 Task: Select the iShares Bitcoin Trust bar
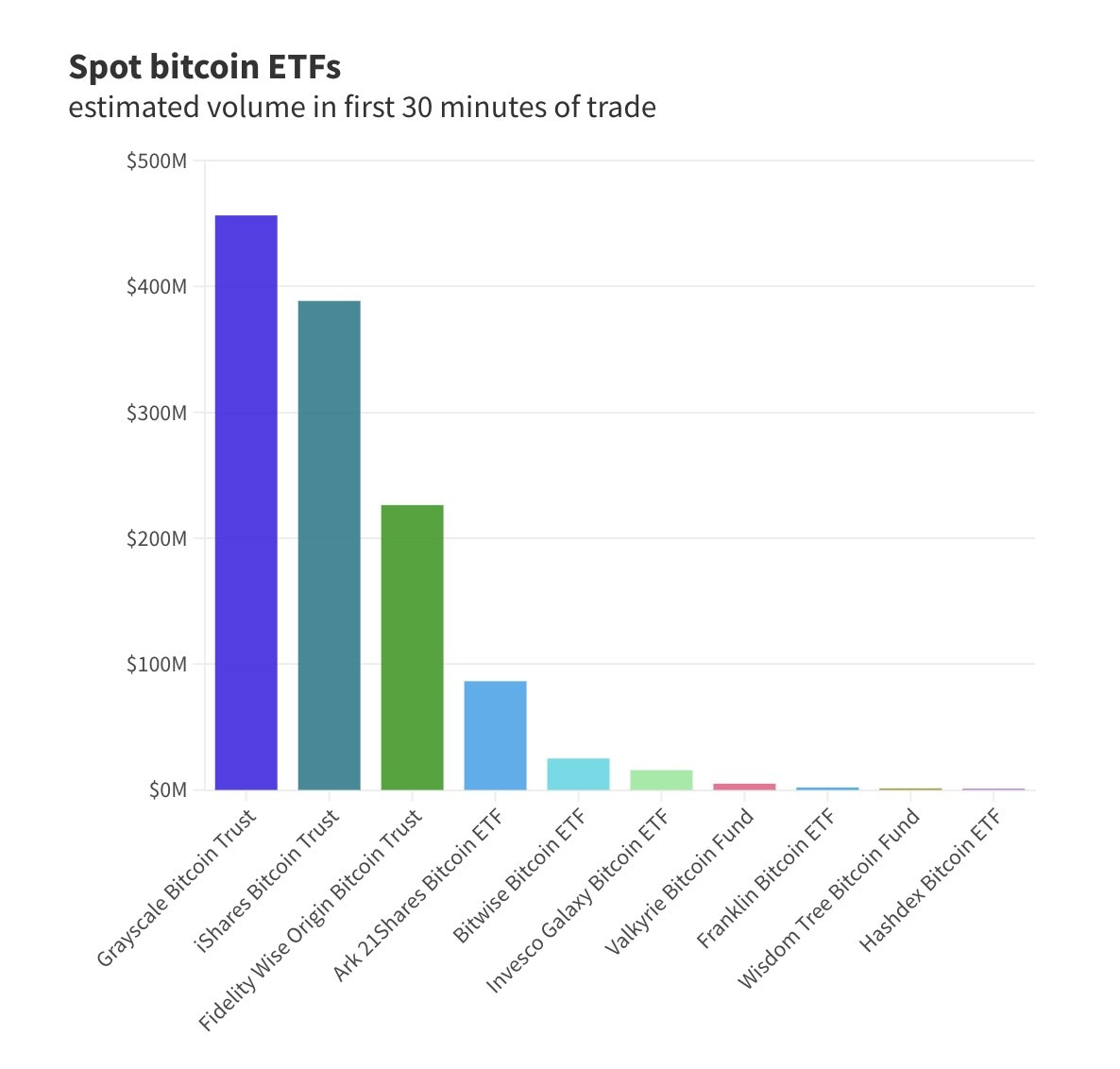tap(329, 545)
